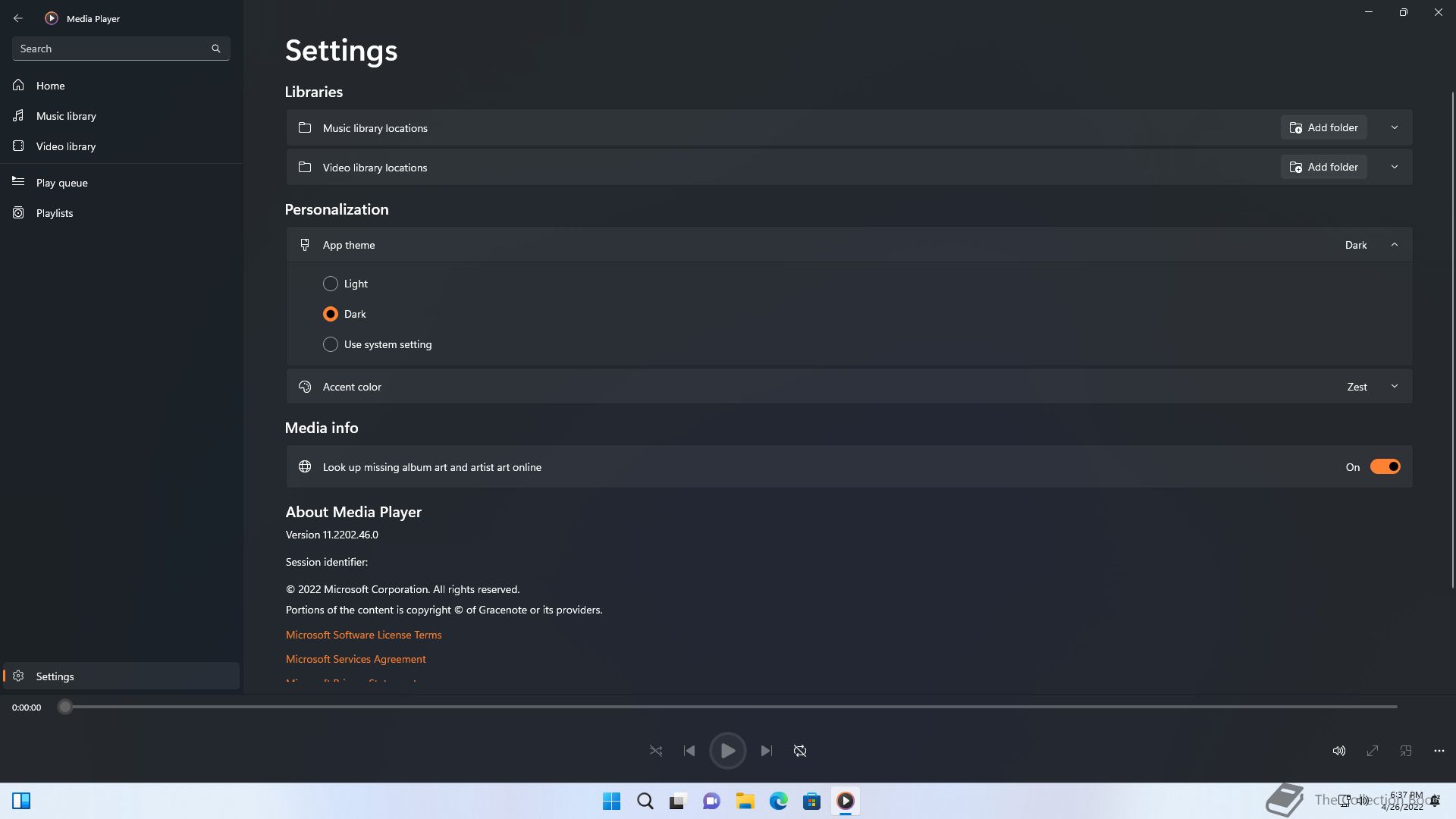
Task: Expand Video library locations chevron
Action: [x=1394, y=167]
